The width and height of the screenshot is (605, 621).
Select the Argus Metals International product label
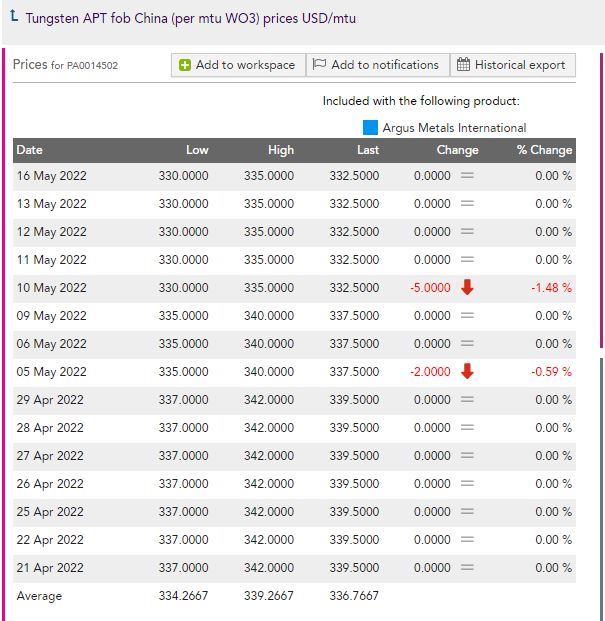[x=454, y=128]
